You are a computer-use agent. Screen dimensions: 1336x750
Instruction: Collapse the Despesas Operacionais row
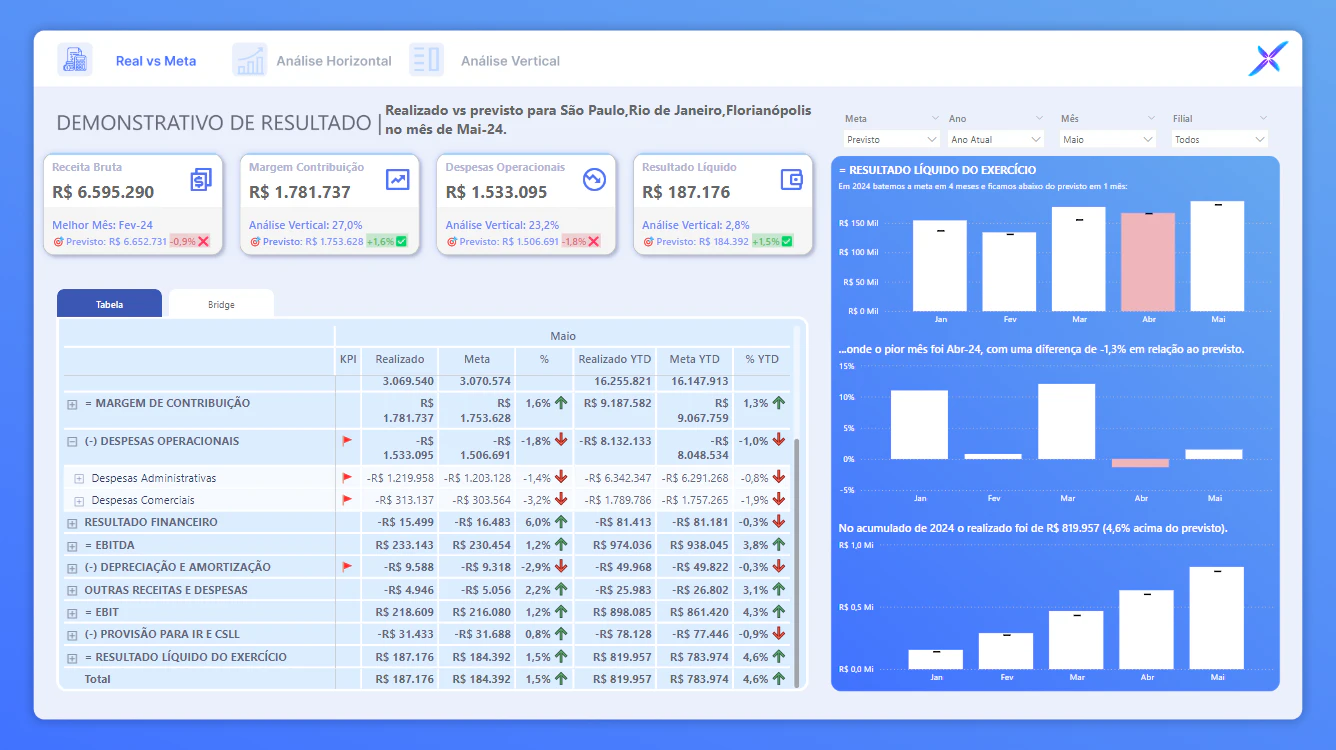coord(72,441)
